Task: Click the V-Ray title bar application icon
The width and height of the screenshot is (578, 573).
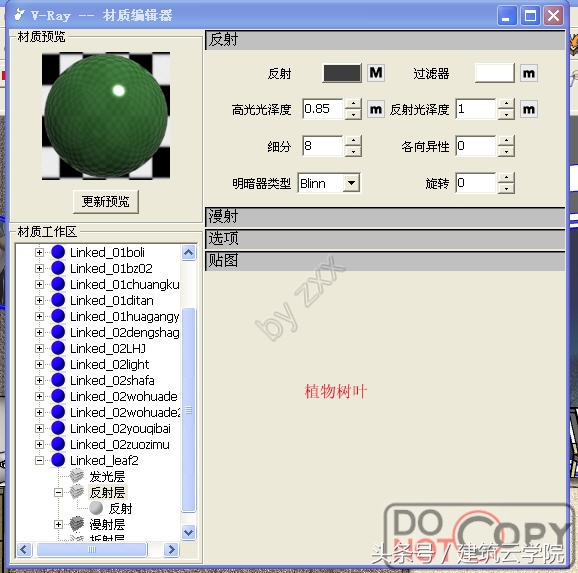Action: coord(19,15)
